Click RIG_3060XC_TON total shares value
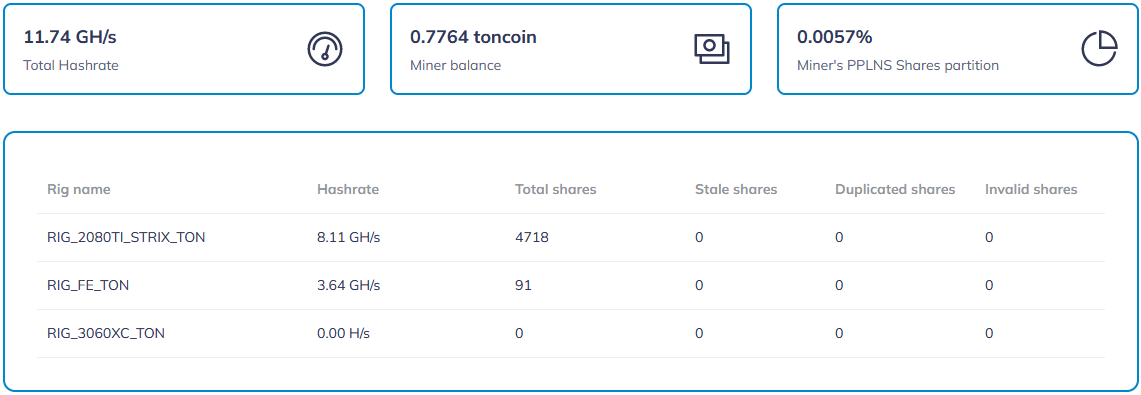The image size is (1141, 395). [x=520, y=334]
